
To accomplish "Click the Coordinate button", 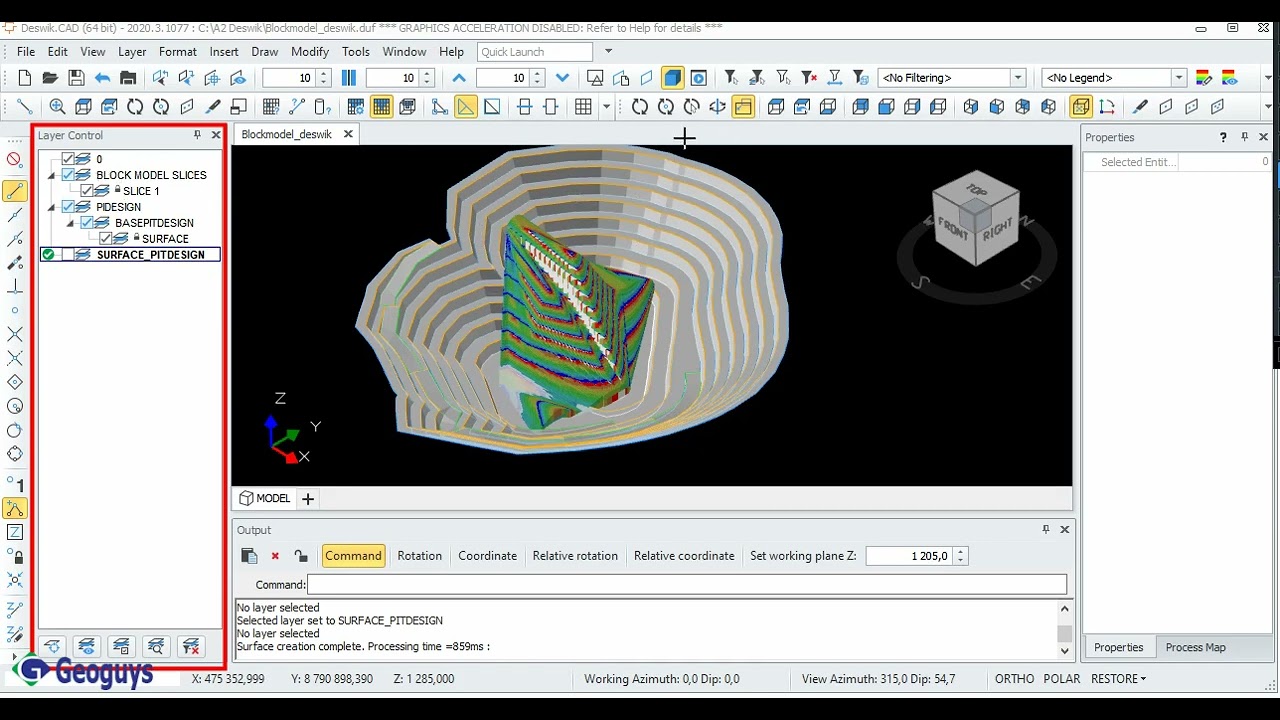I will (x=487, y=556).
